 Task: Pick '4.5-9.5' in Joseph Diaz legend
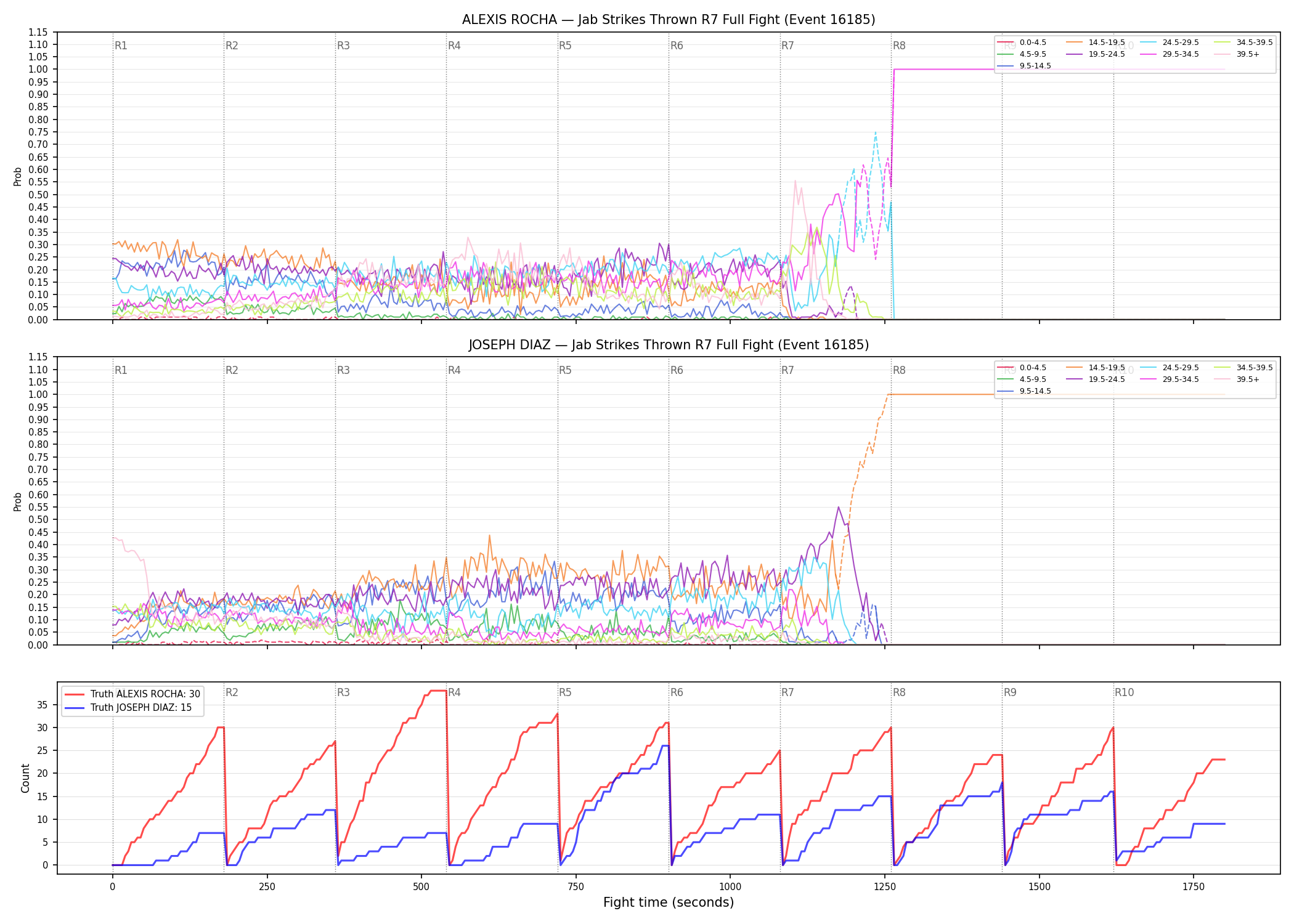pyautogui.click(x=1022, y=379)
